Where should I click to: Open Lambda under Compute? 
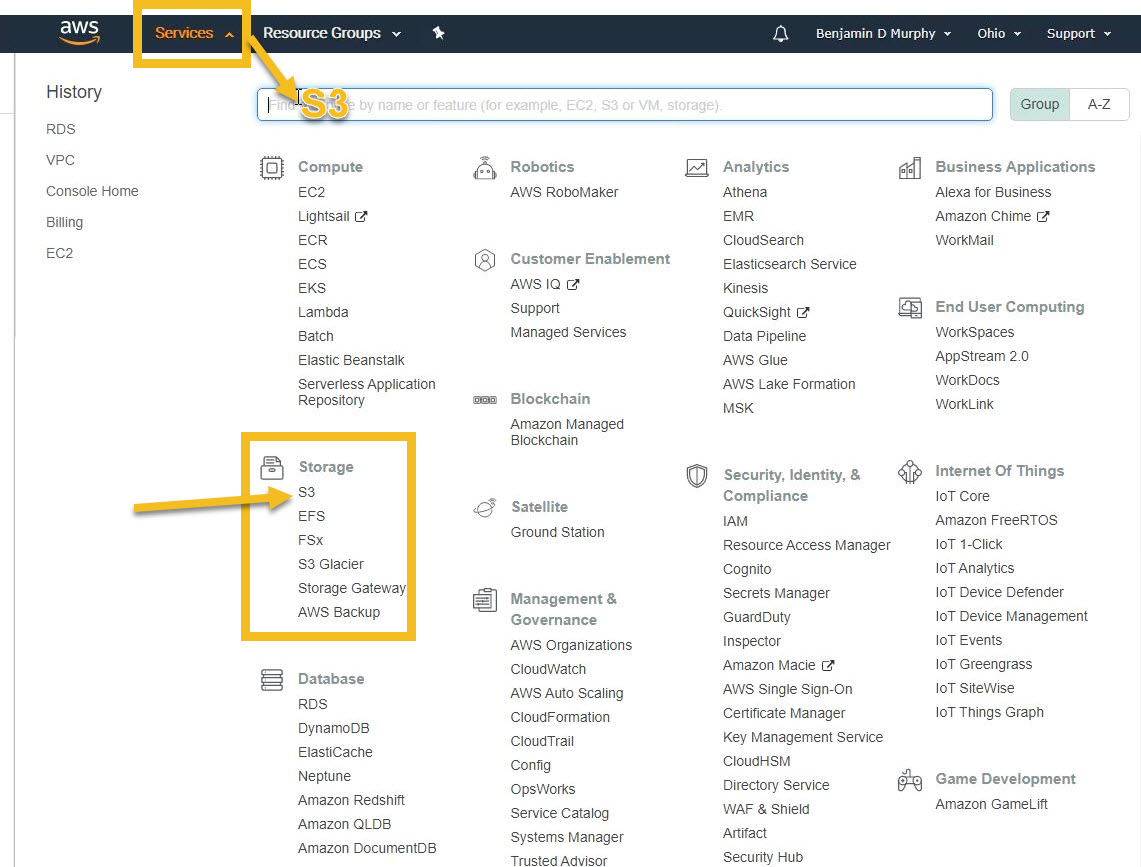pos(323,312)
